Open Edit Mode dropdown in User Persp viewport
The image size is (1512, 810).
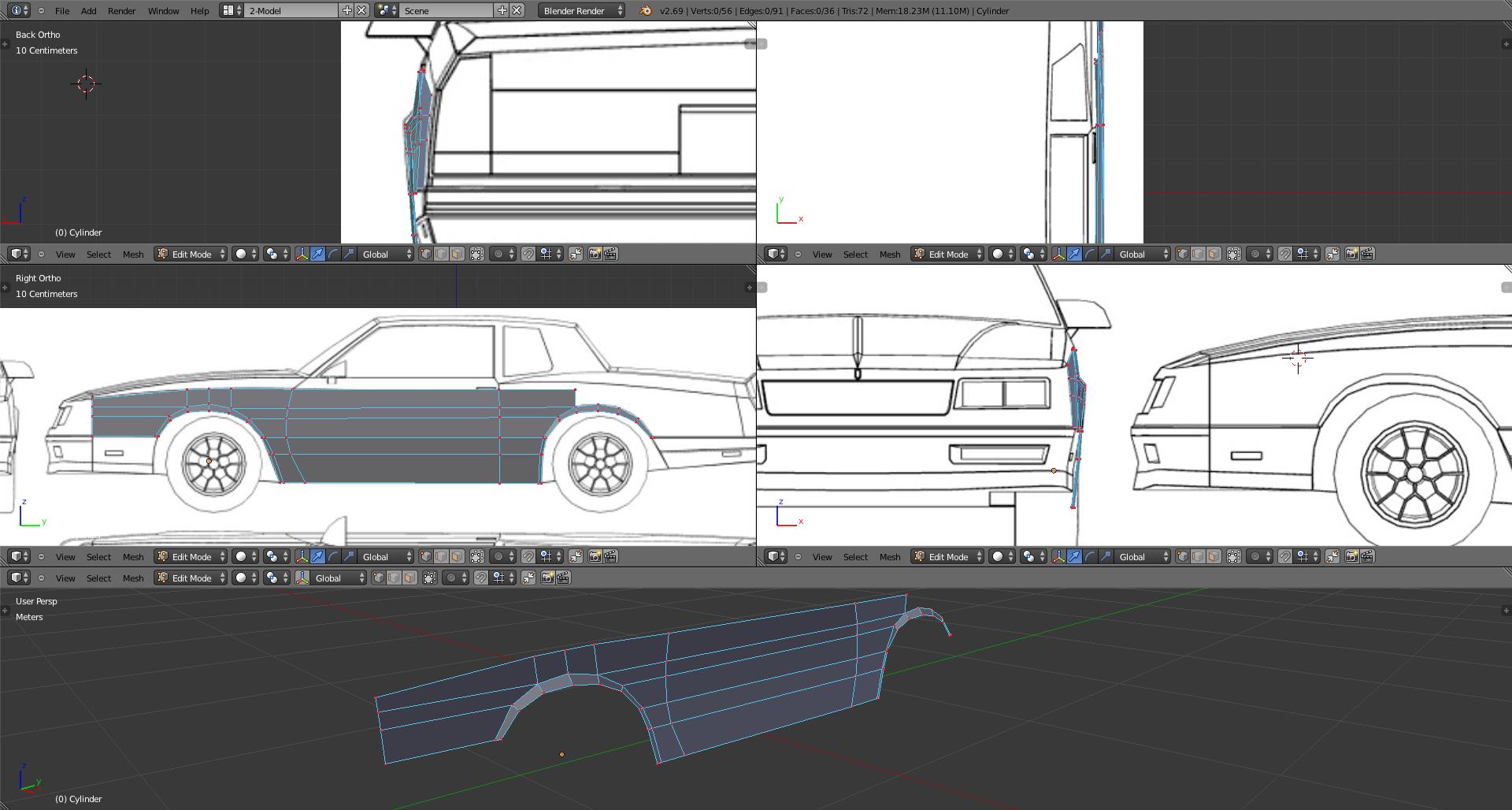pos(191,578)
